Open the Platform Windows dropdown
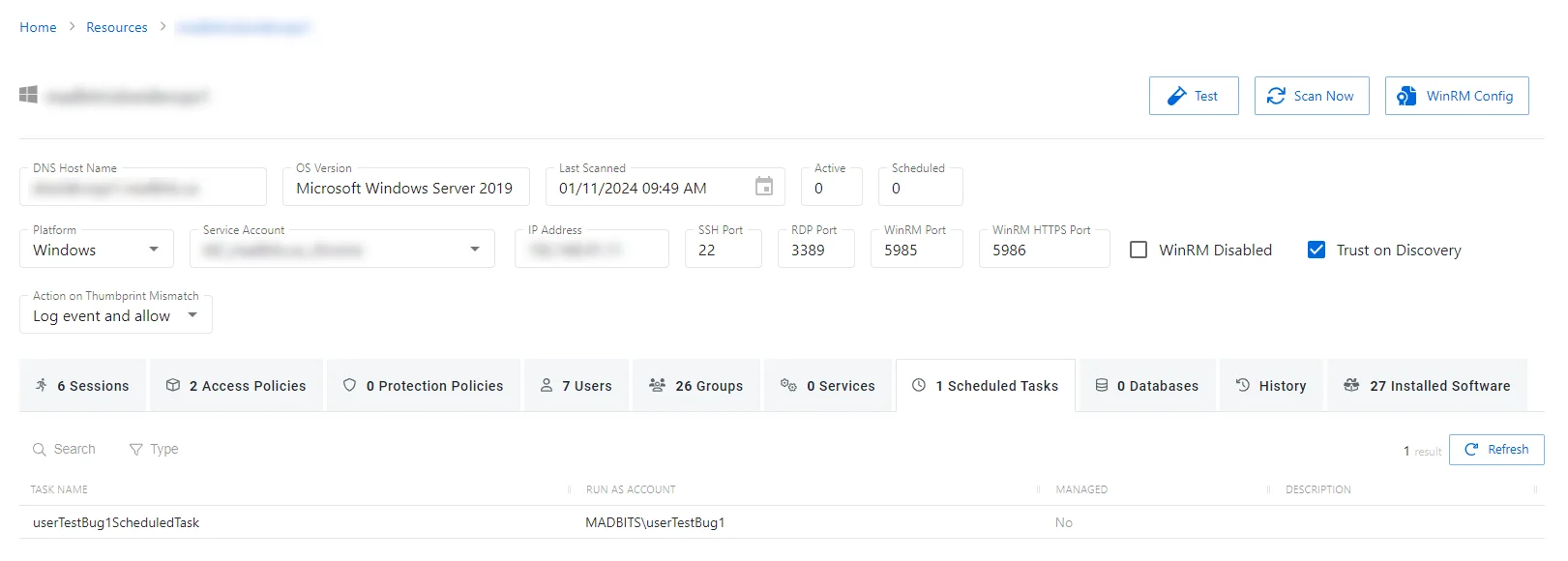The width and height of the screenshot is (1568, 561). [x=97, y=249]
